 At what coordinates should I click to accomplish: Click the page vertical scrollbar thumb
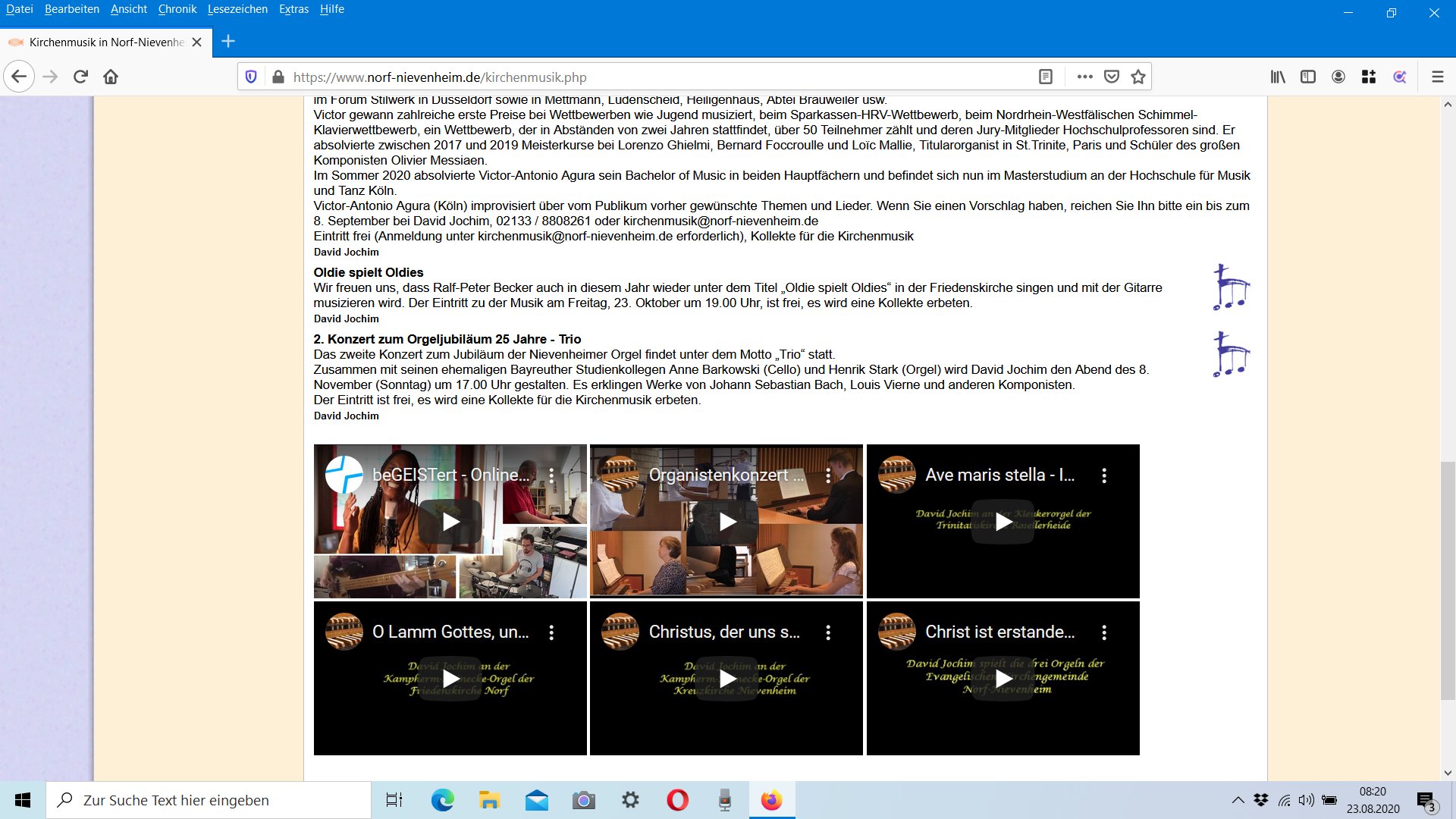[1448, 580]
